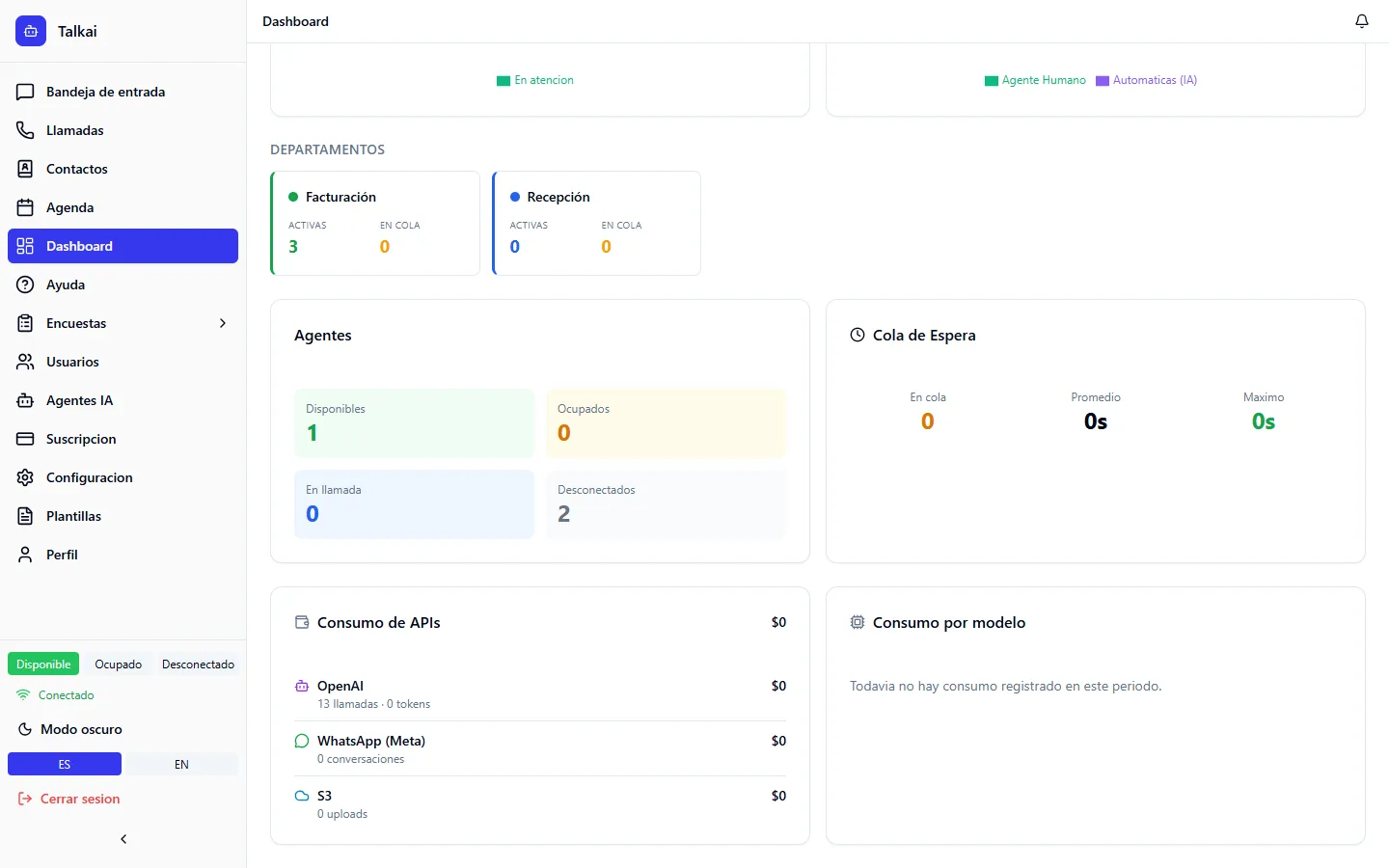Click the Automaticas (IA) purple legend swatch

tap(1103, 81)
